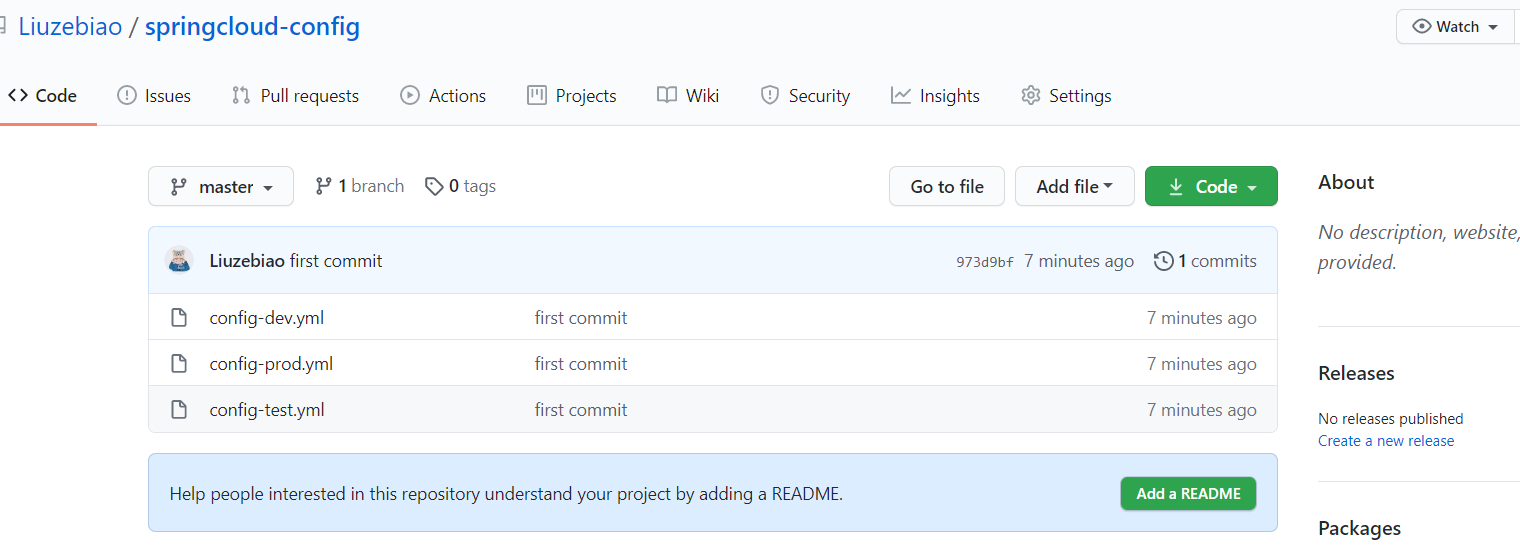Open commit hash 973d9bf link
The height and width of the screenshot is (555, 1520).
point(984,262)
